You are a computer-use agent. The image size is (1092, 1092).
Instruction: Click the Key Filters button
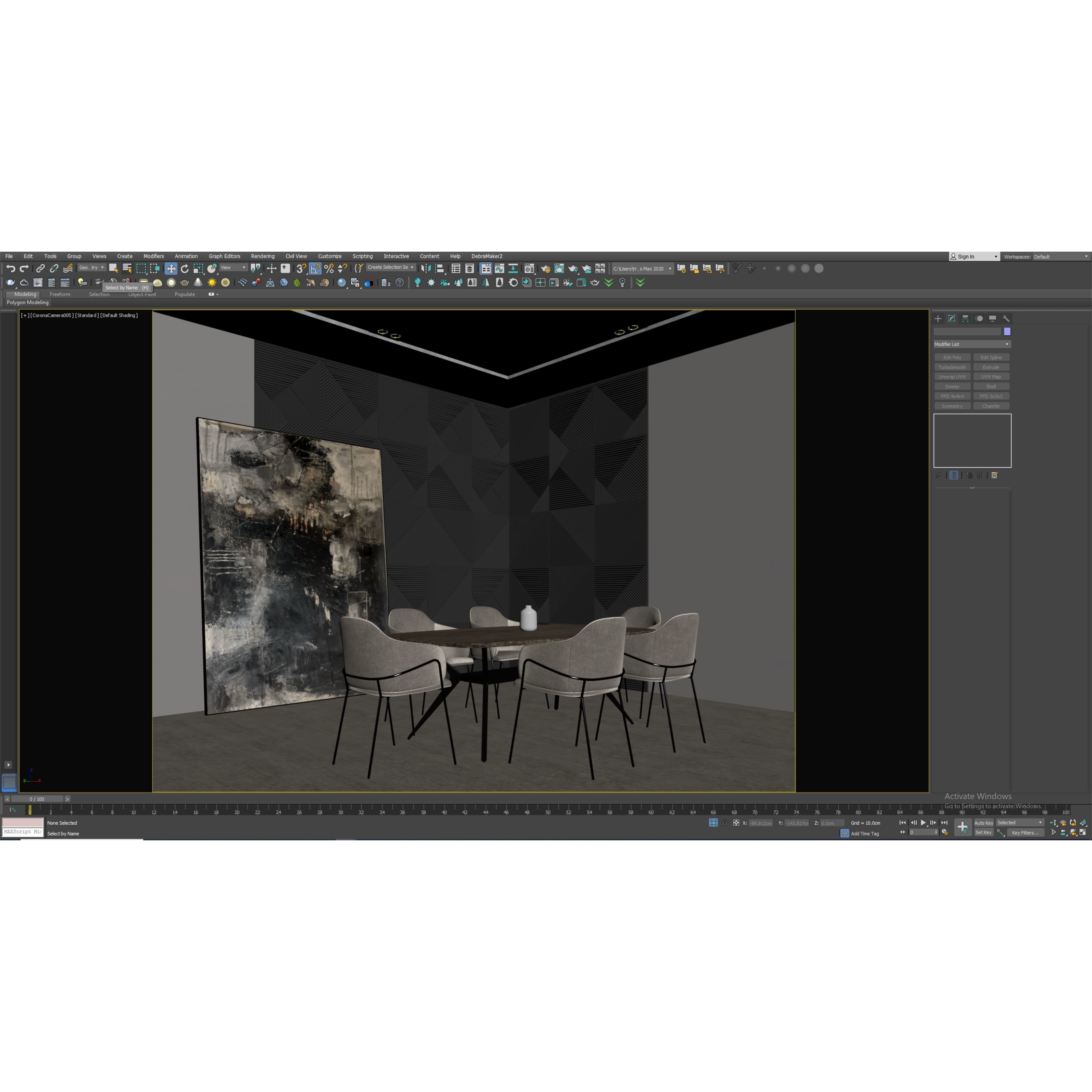click(x=1026, y=833)
